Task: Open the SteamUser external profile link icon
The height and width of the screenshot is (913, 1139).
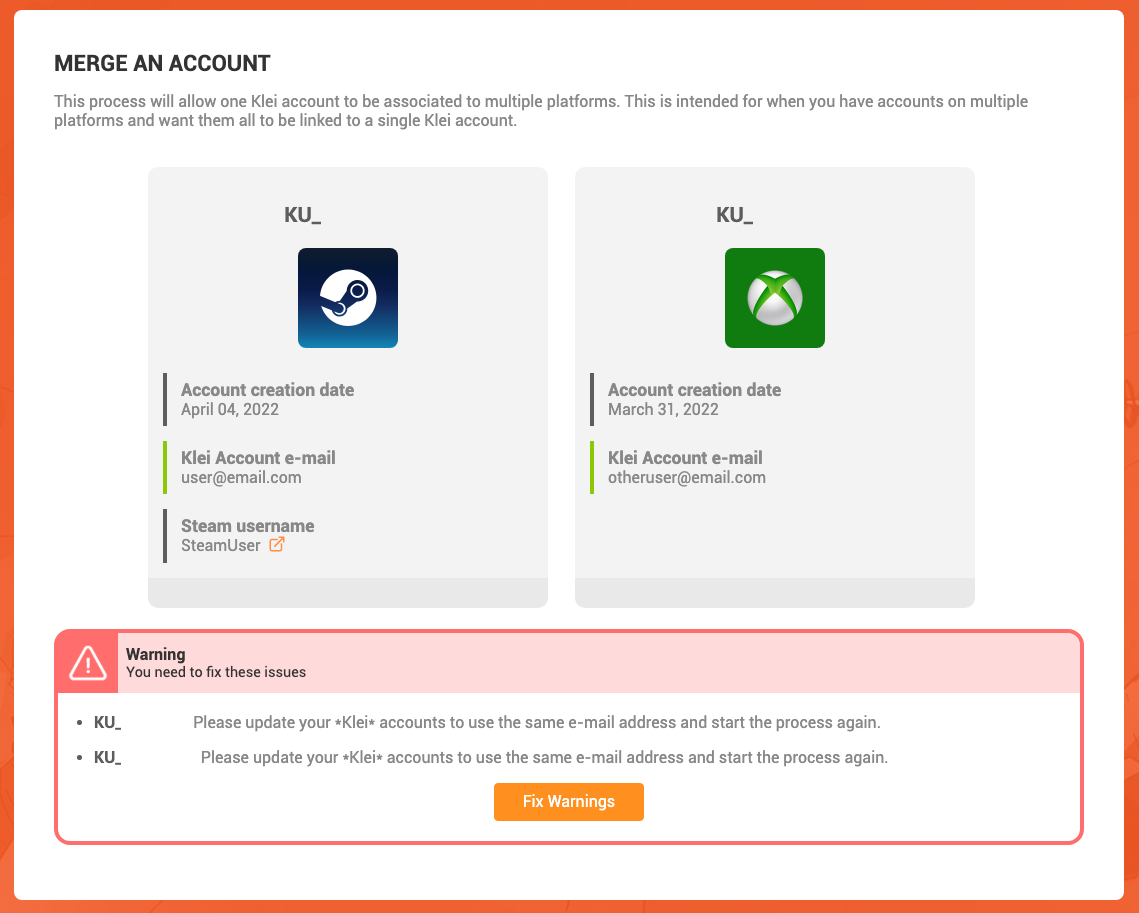Action: (277, 545)
